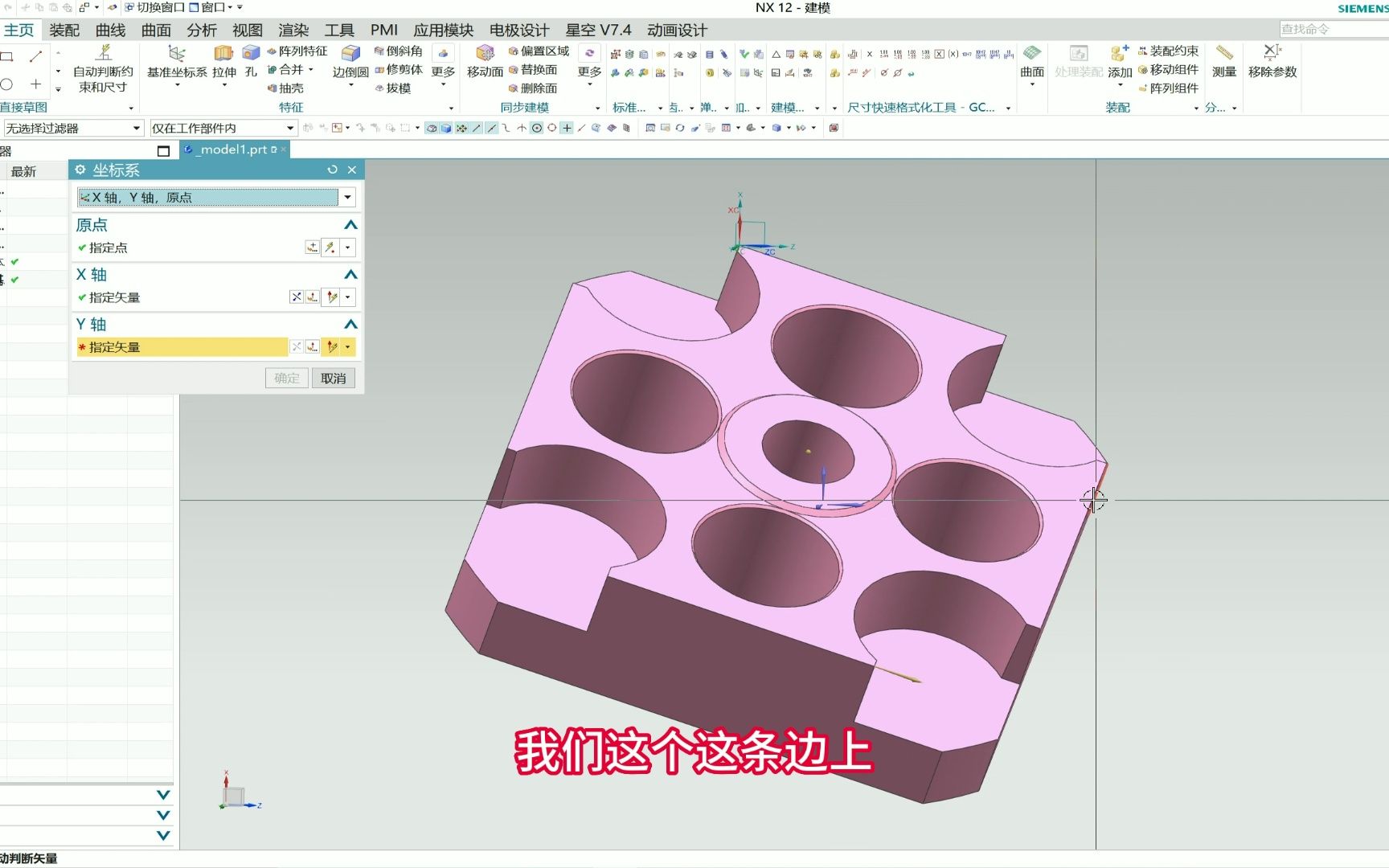The image size is (1389, 868).
Task: Collapse the 原点 section in coordinate dialog
Action: [x=350, y=225]
